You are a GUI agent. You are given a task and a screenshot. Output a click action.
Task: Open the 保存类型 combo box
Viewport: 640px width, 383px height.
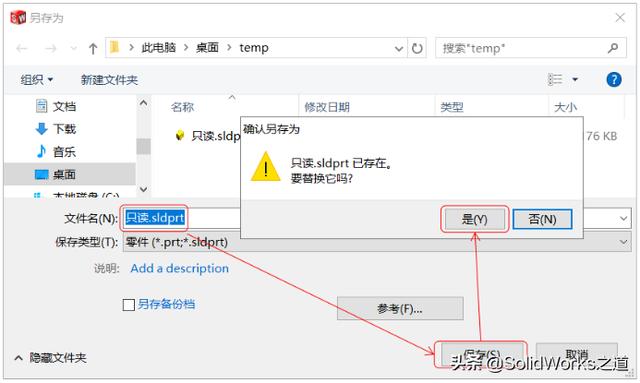click(x=377, y=242)
